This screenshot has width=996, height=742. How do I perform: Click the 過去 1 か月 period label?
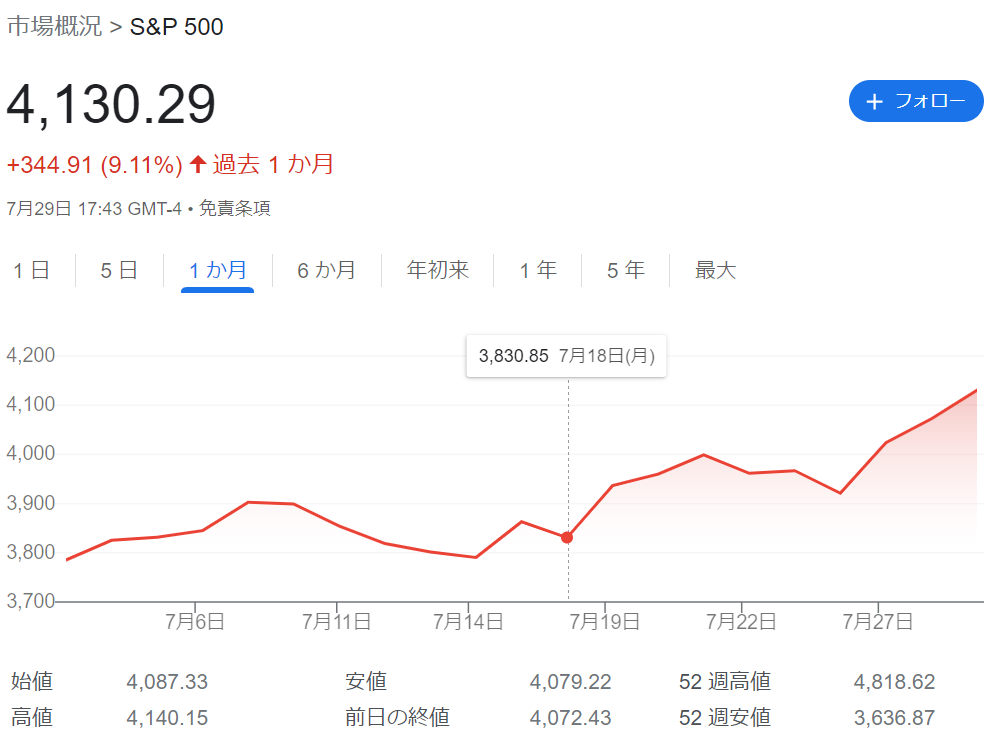273,164
